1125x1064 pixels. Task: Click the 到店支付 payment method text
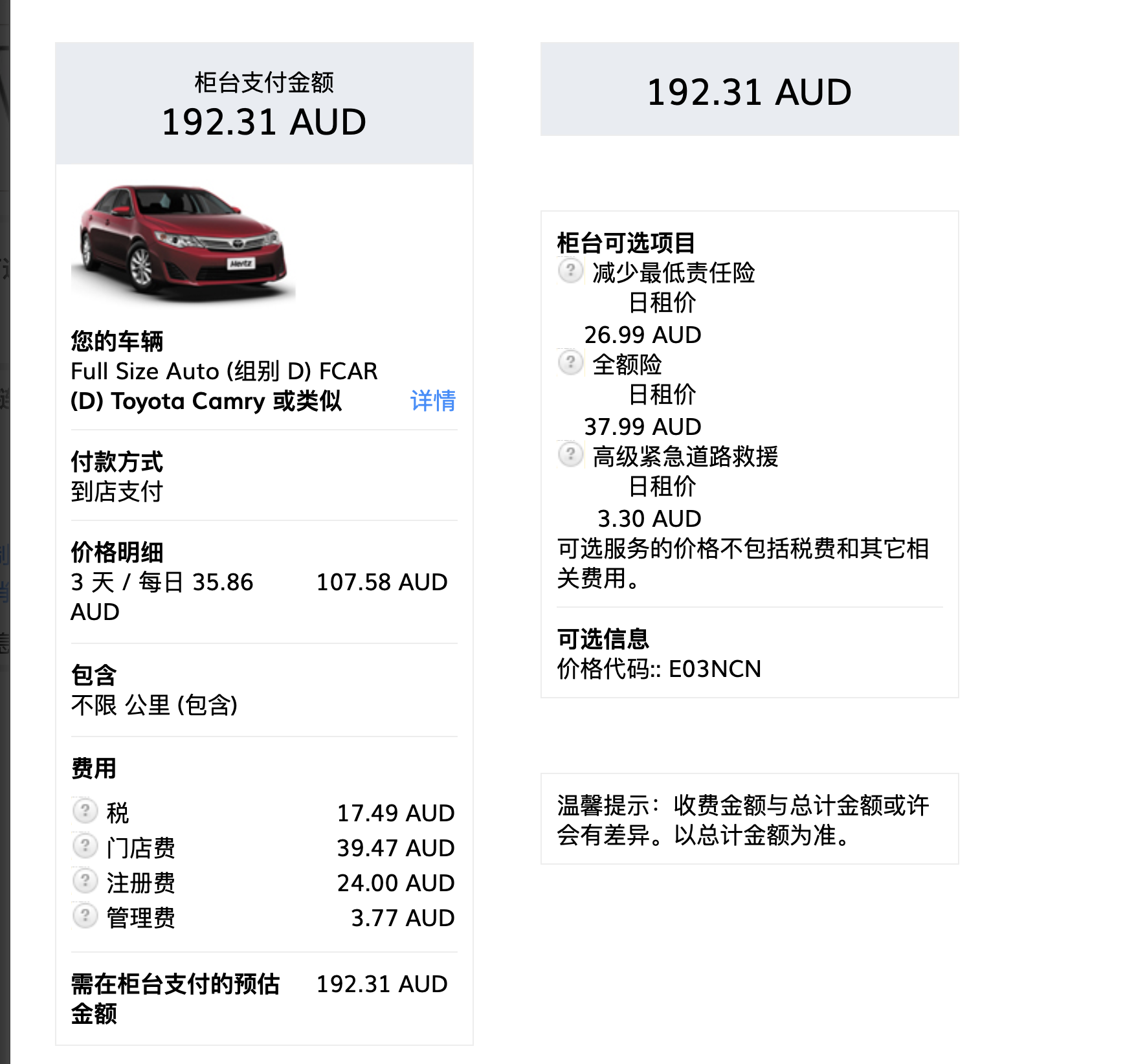[x=117, y=492]
